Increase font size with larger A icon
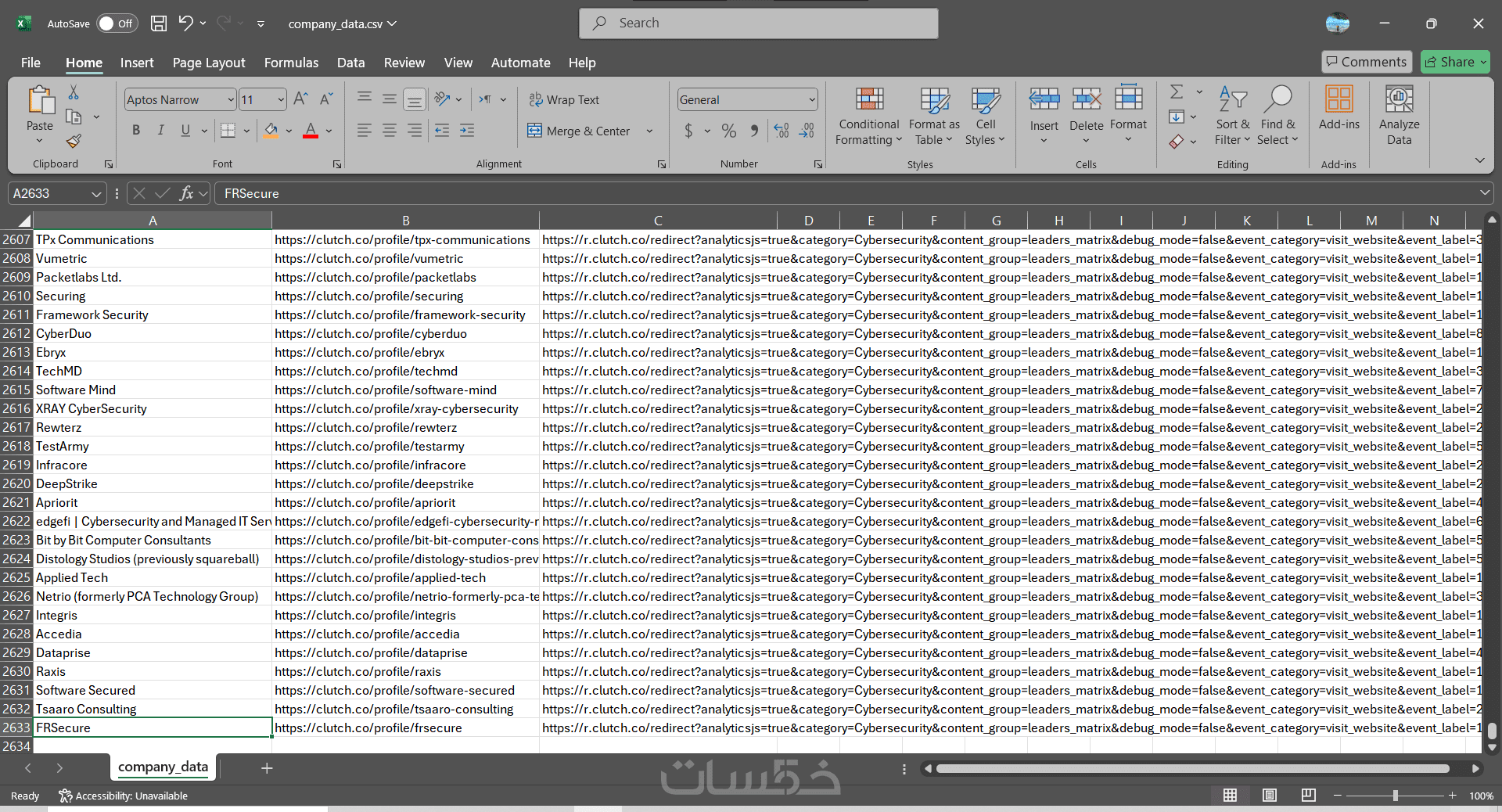Viewport: 1502px width, 812px height. point(300,99)
